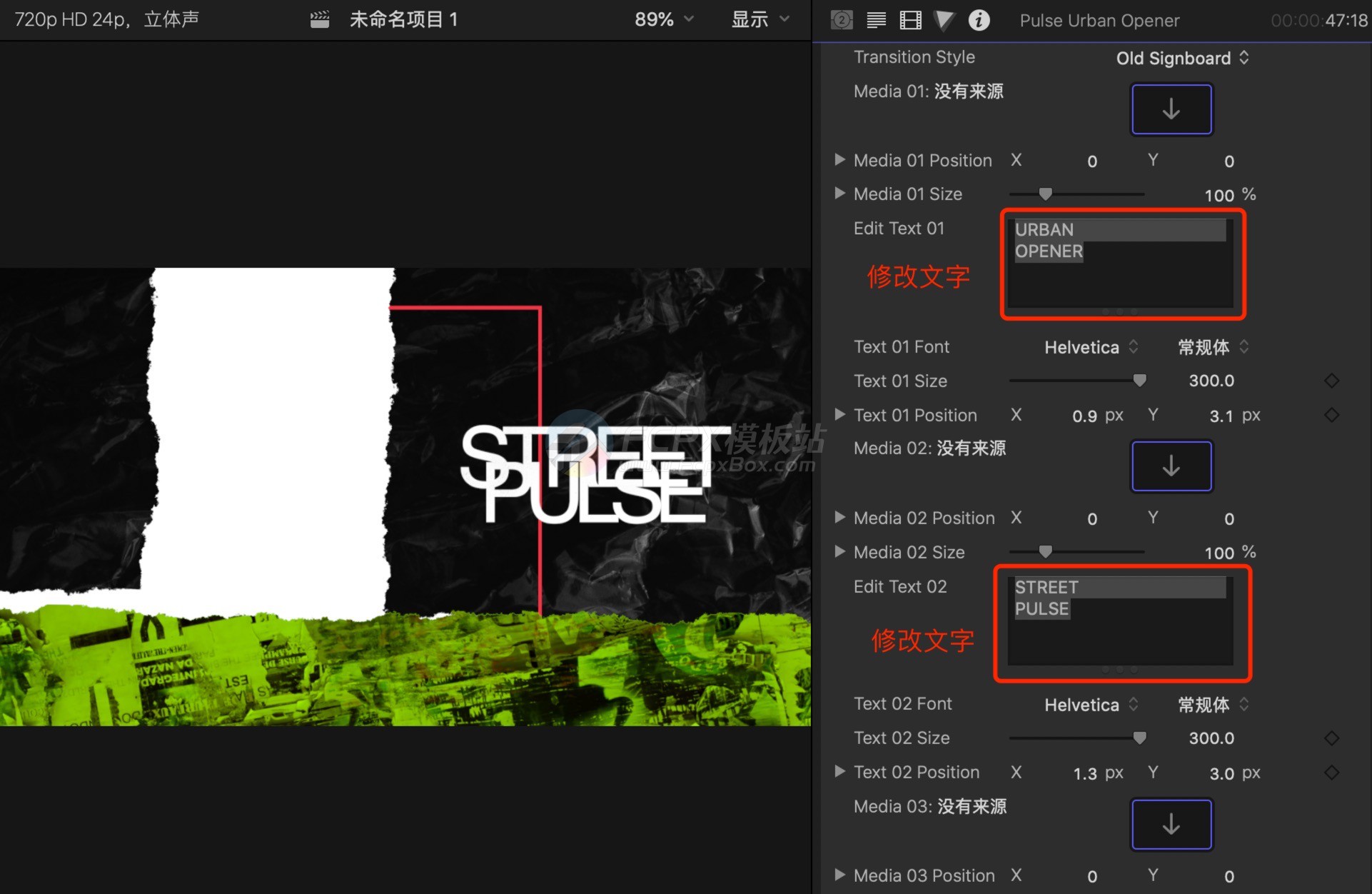Click the Media 02 image well arrow
Viewport: 1372px width, 894px height.
[x=1171, y=466]
